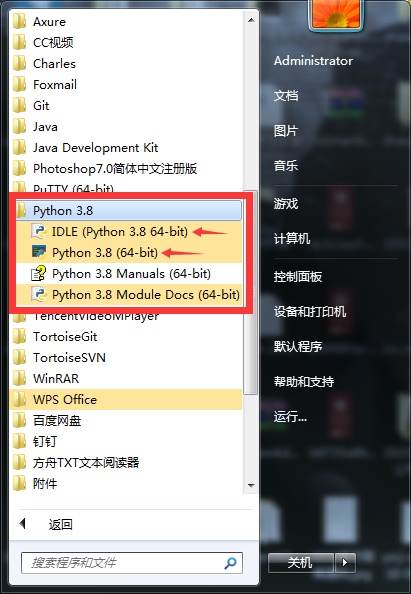Open 文档 in the right pane
This screenshot has width=411, height=594.
click(x=286, y=95)
